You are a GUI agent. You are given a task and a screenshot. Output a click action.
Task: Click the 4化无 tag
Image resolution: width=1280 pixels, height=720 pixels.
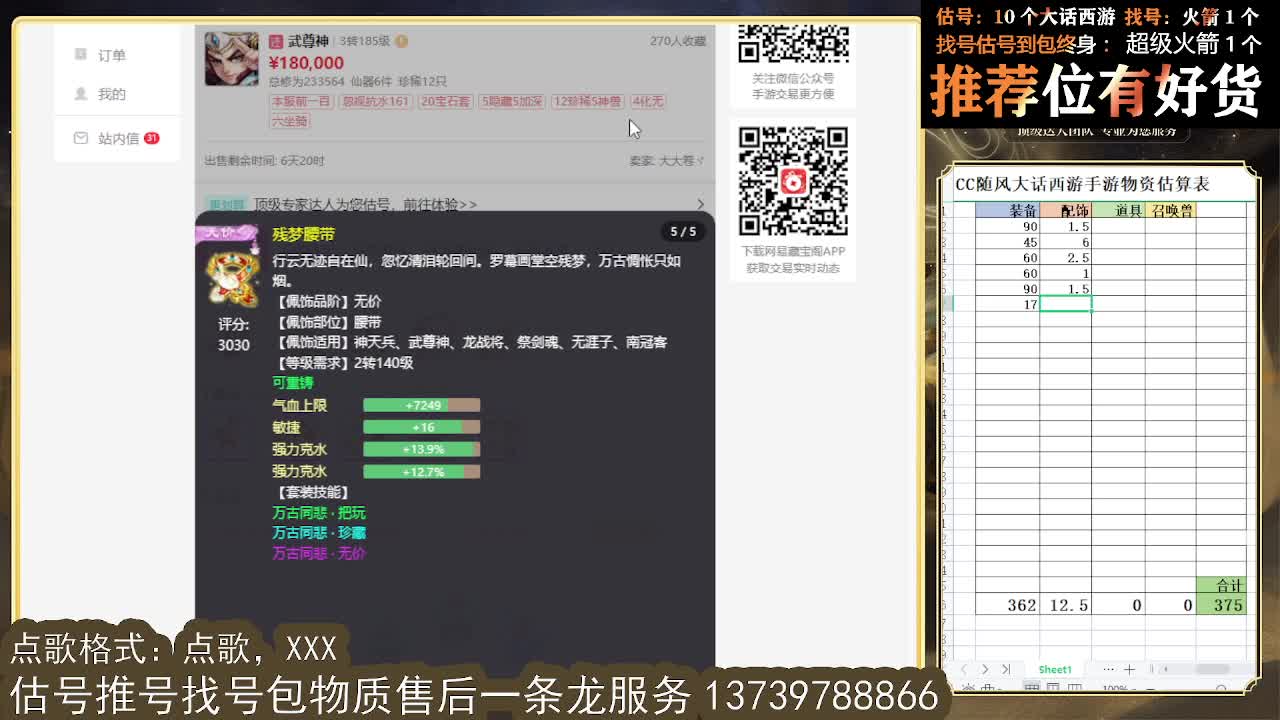click(647, 101)
